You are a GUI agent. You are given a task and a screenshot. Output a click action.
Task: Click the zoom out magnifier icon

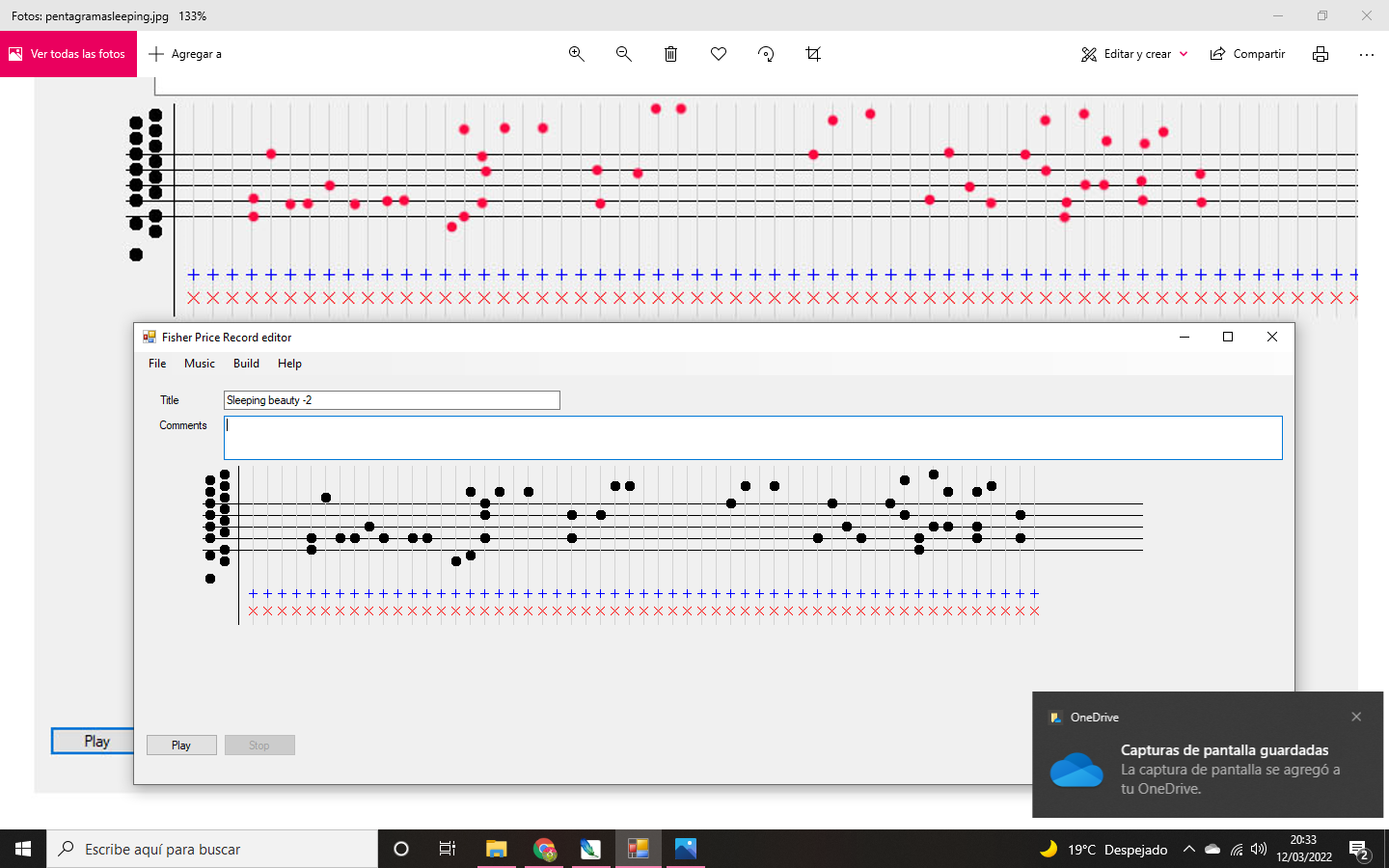(x=624, y=54)
